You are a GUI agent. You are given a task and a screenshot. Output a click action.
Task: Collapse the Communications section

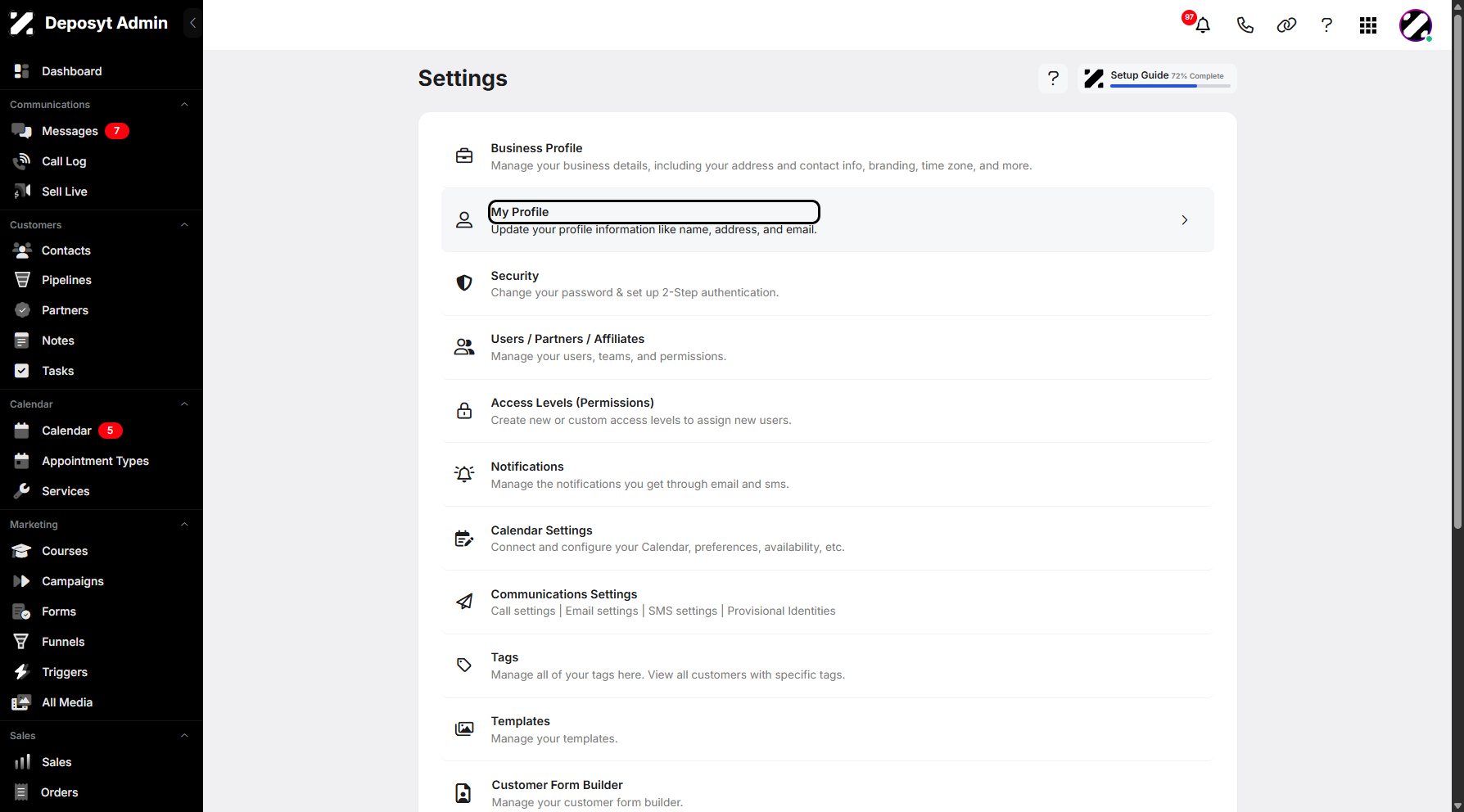pos(184,105)
